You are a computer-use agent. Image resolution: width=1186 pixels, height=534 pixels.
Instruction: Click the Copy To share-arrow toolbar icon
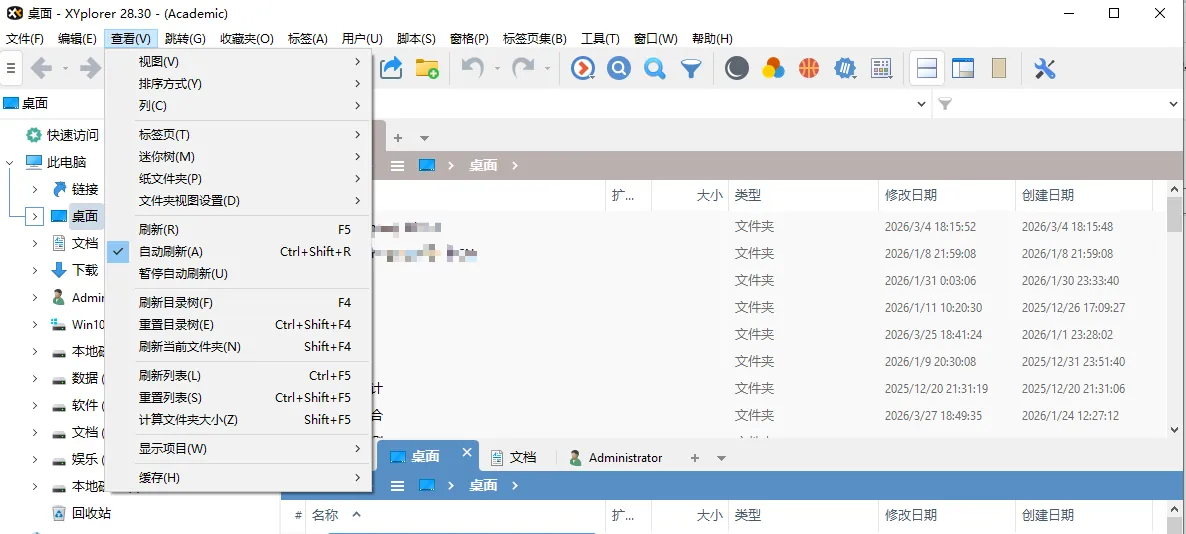point(391,68)
